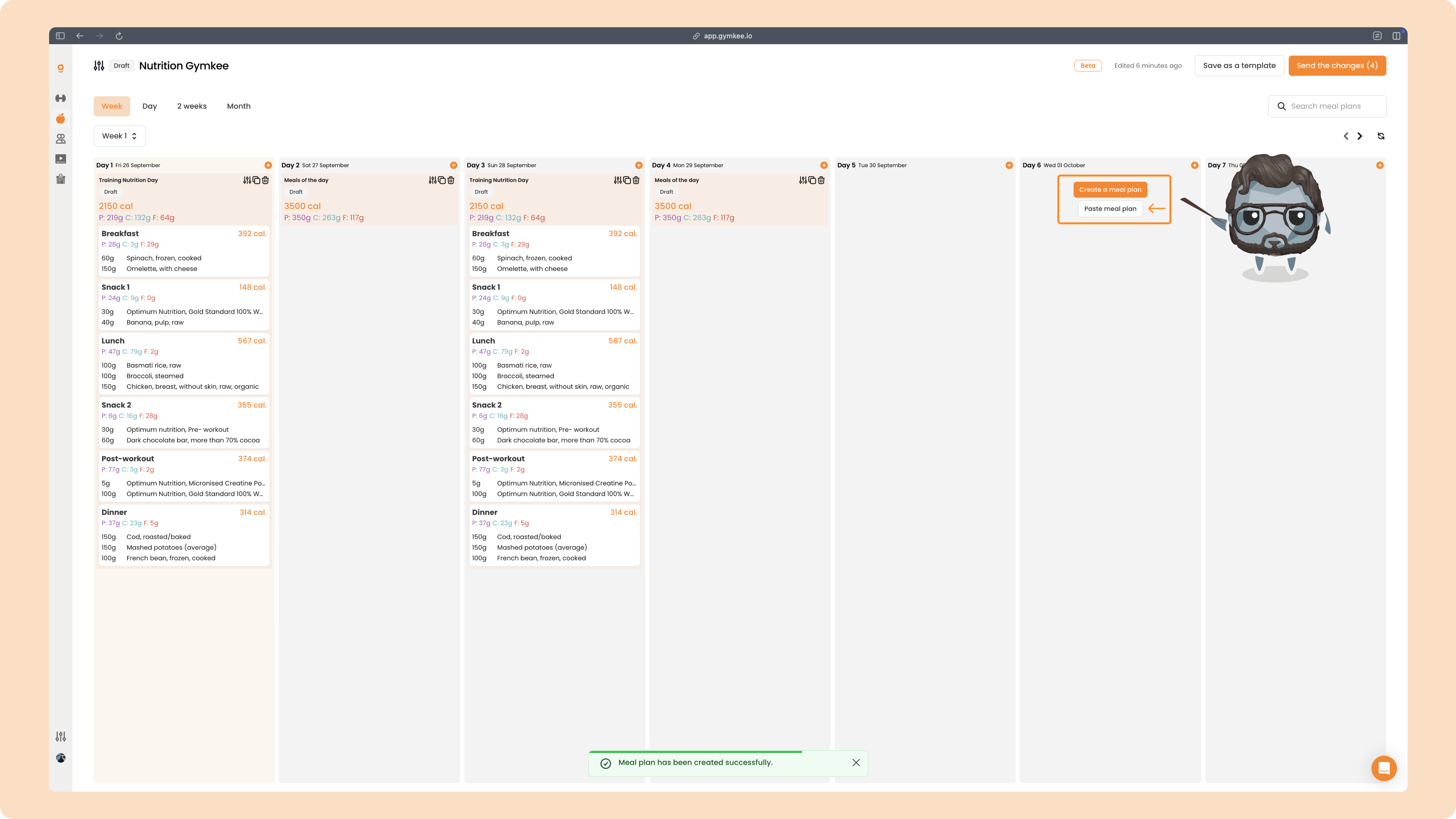Open the chat support bubble

1384,768
